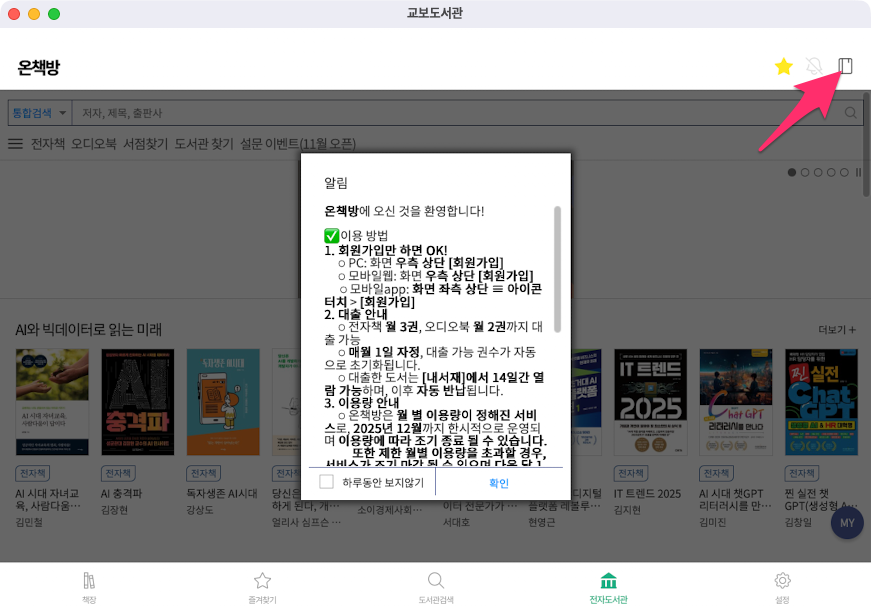The width and height of the screenshot is (871, 615).
Task: Click author name 김창일
Action: click(x=798, y=522)
